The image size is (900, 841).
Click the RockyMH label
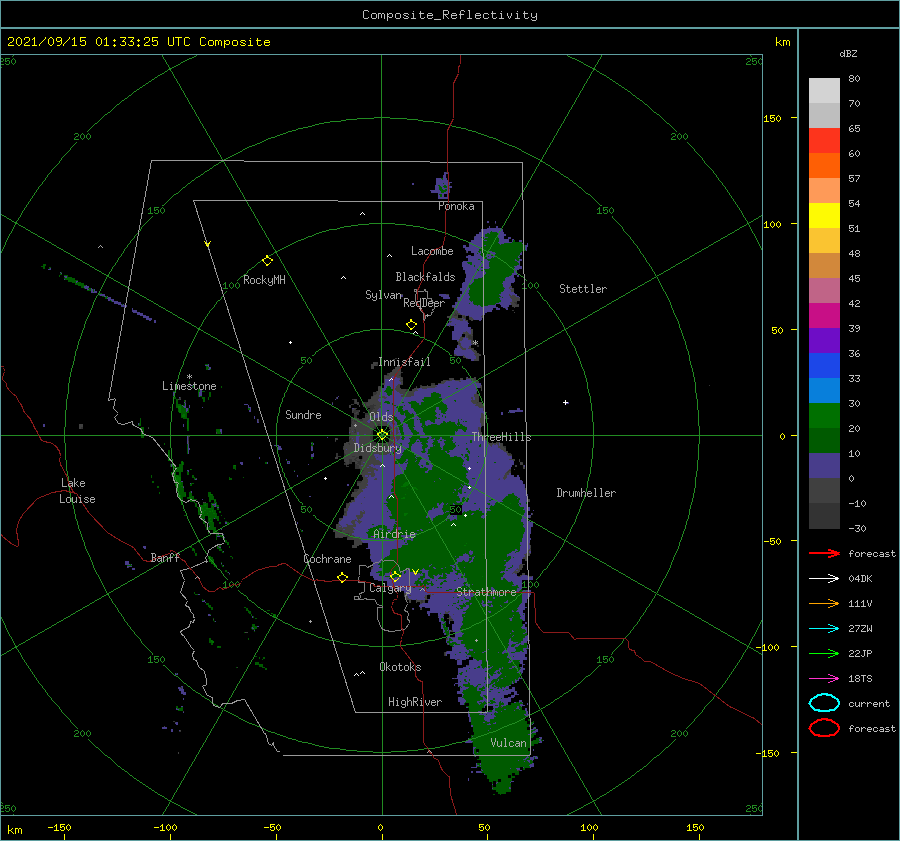tap(264, 280)
